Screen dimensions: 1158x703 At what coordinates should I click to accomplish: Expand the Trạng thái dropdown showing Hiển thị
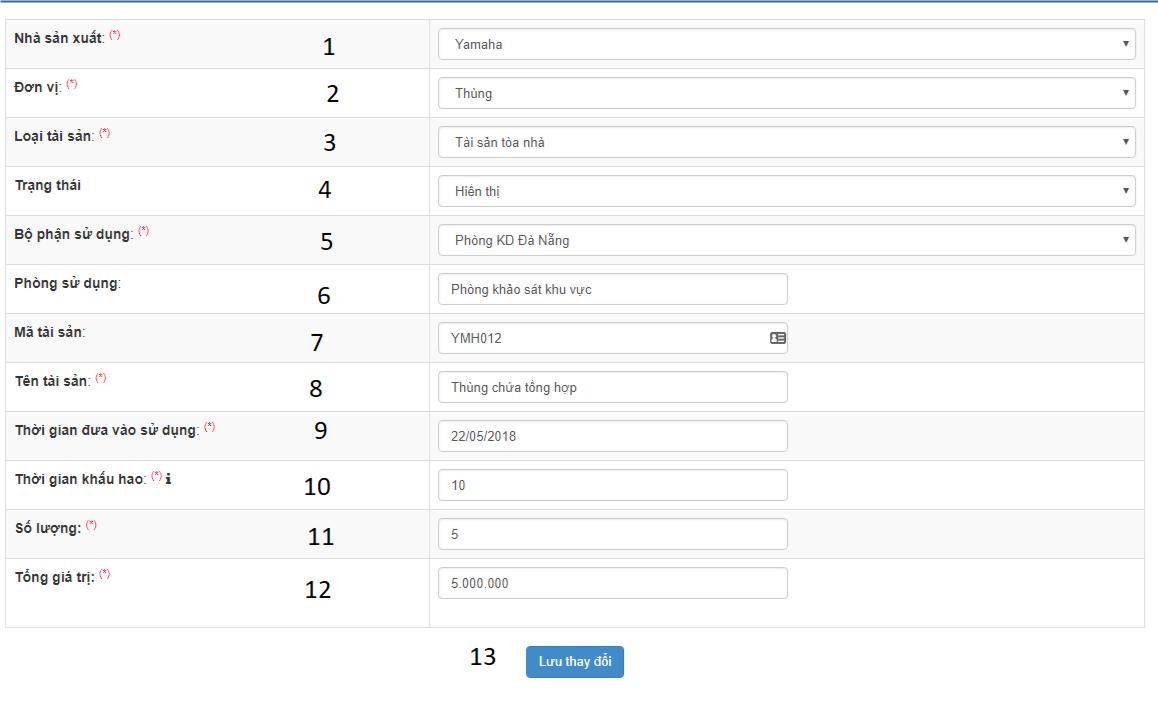pos(786,191)
